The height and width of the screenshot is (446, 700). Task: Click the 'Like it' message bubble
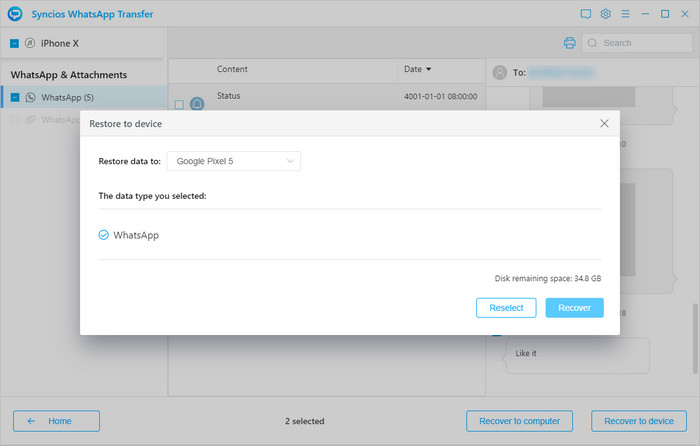[x=577, y=355]
